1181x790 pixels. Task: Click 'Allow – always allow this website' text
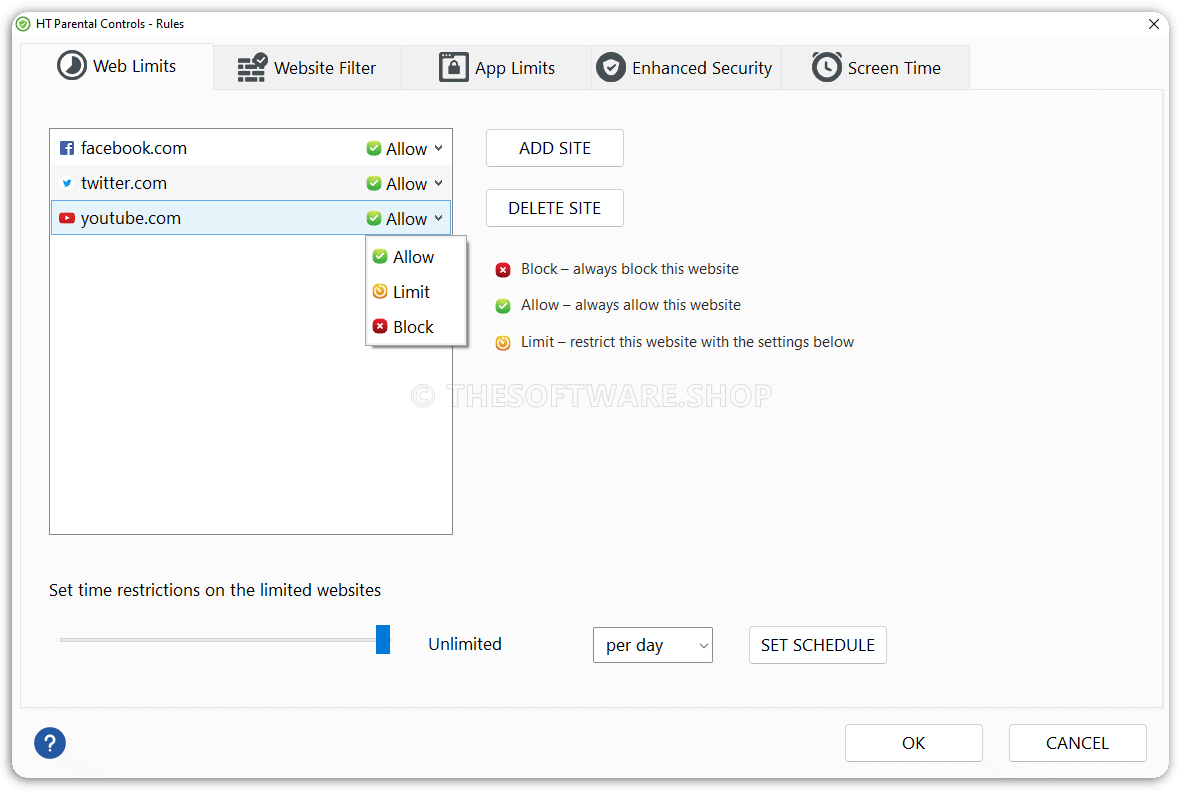click(x=631, y=306)
